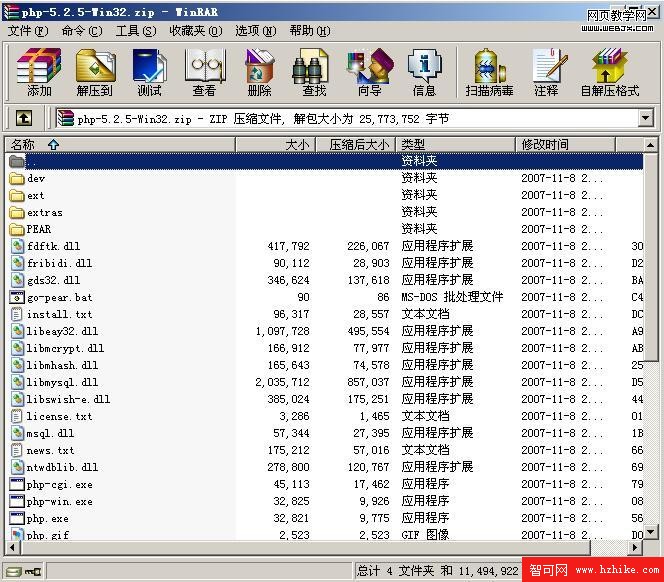Select the msql.dll file
The width and height of the screenshot is (664, 582).
(50, 433)
